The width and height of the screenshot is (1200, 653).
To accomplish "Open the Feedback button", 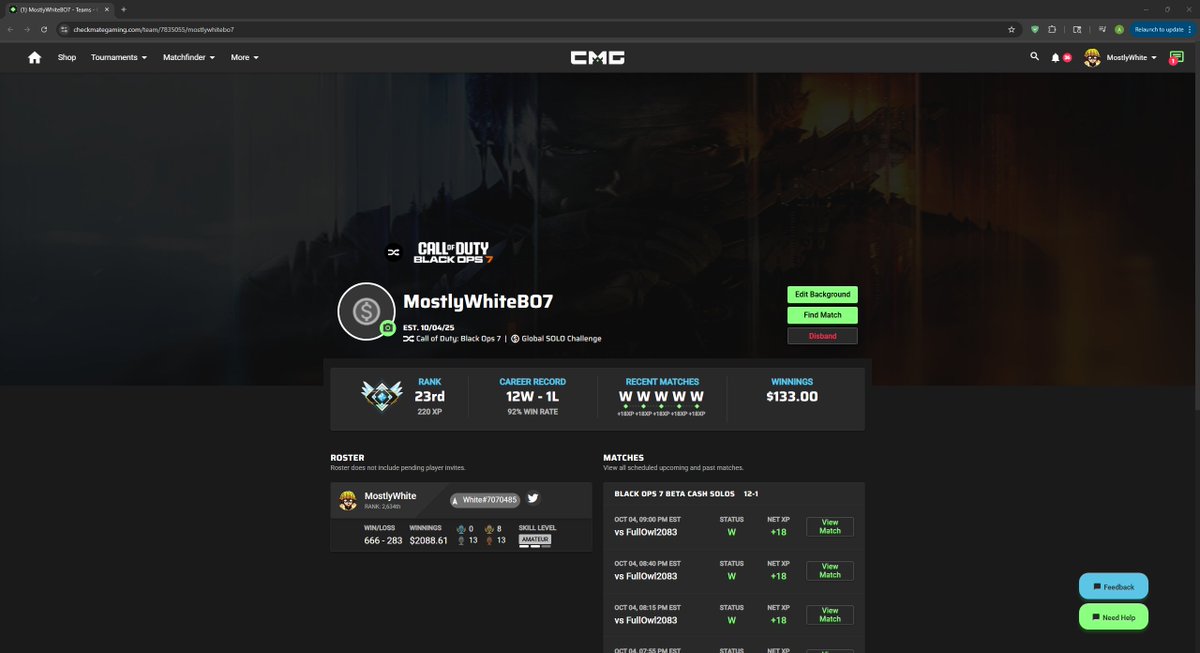I will (x=1114, y=587).
